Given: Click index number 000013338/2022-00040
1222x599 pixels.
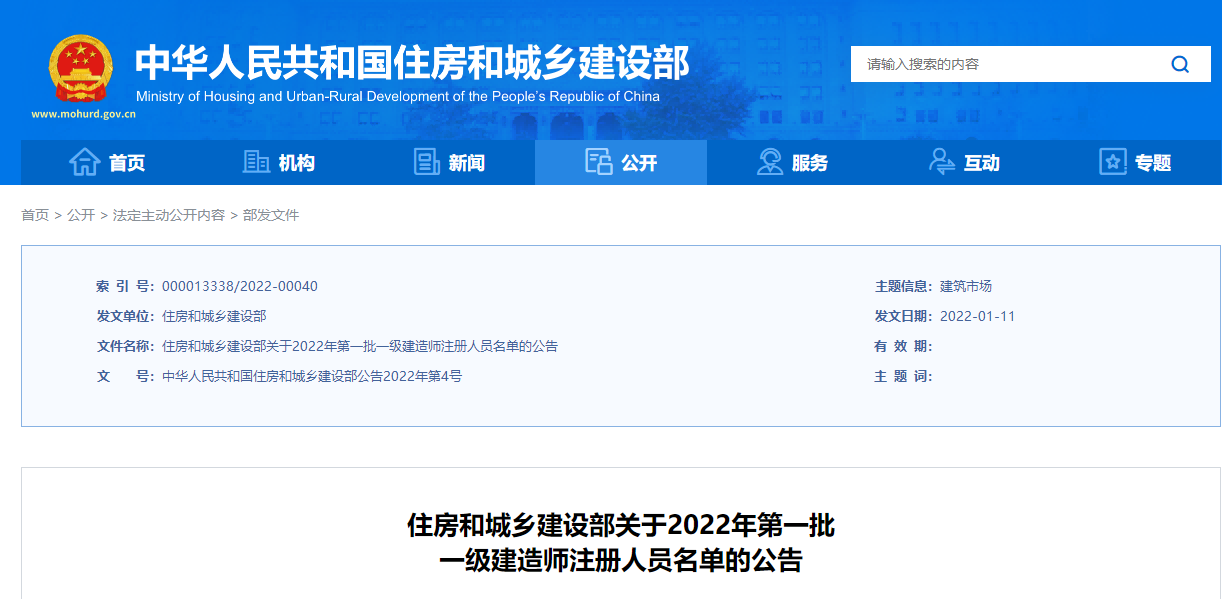Looking at the screenshot, I should pyautogui.click(x=240, y=286).
